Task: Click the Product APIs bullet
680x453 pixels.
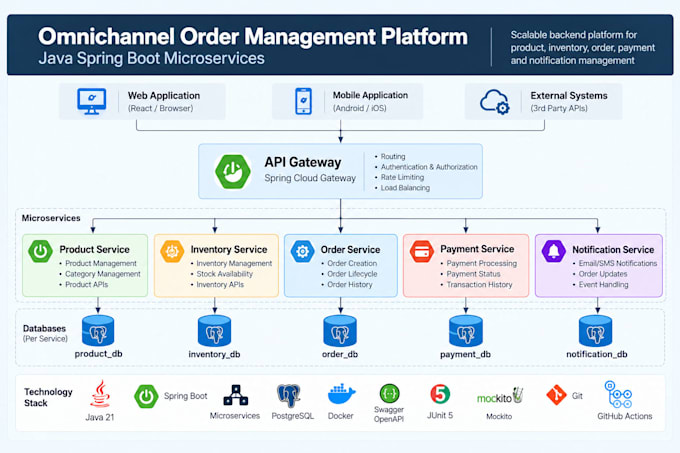Action: click(x=86, y=285)
